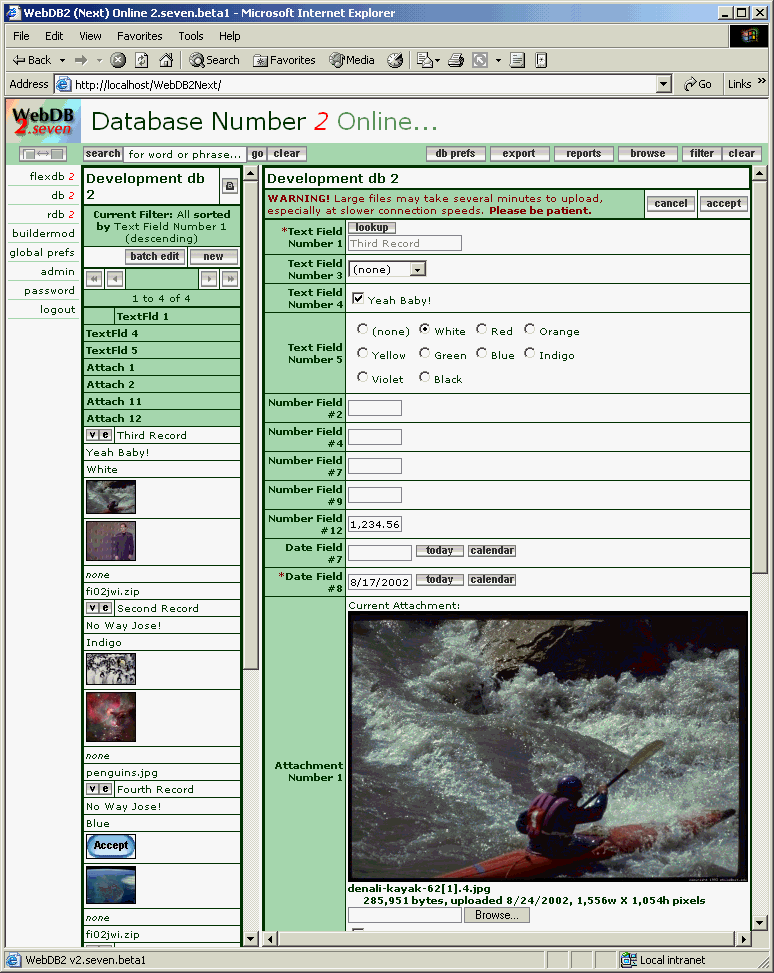Go to next records page arrow
This screenshot has height=973, width=774.
click(209, 279)
